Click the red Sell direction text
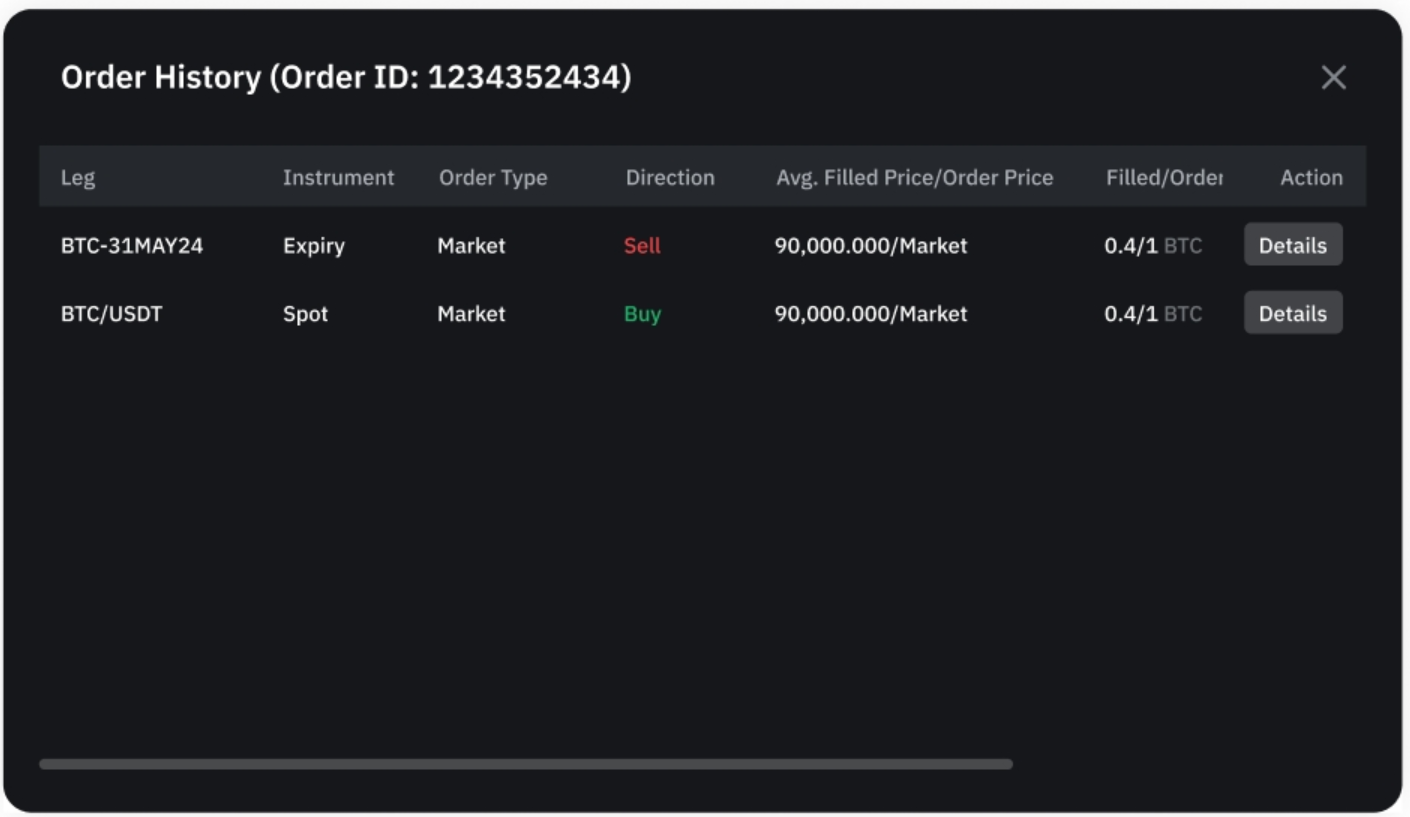 point(642,245)
